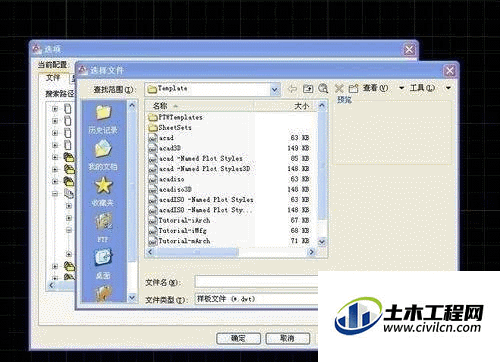Select acadISO -Named Plot Styles file
The height and width of the screenshot is (362, 500).
pyautogui.click(x=201, y=200)
